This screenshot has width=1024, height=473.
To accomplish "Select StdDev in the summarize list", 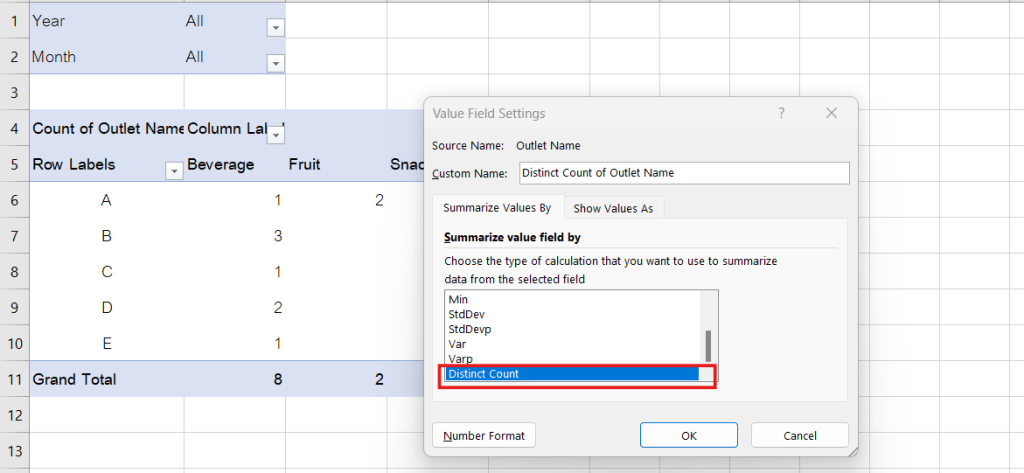I will tap(571, 314).
